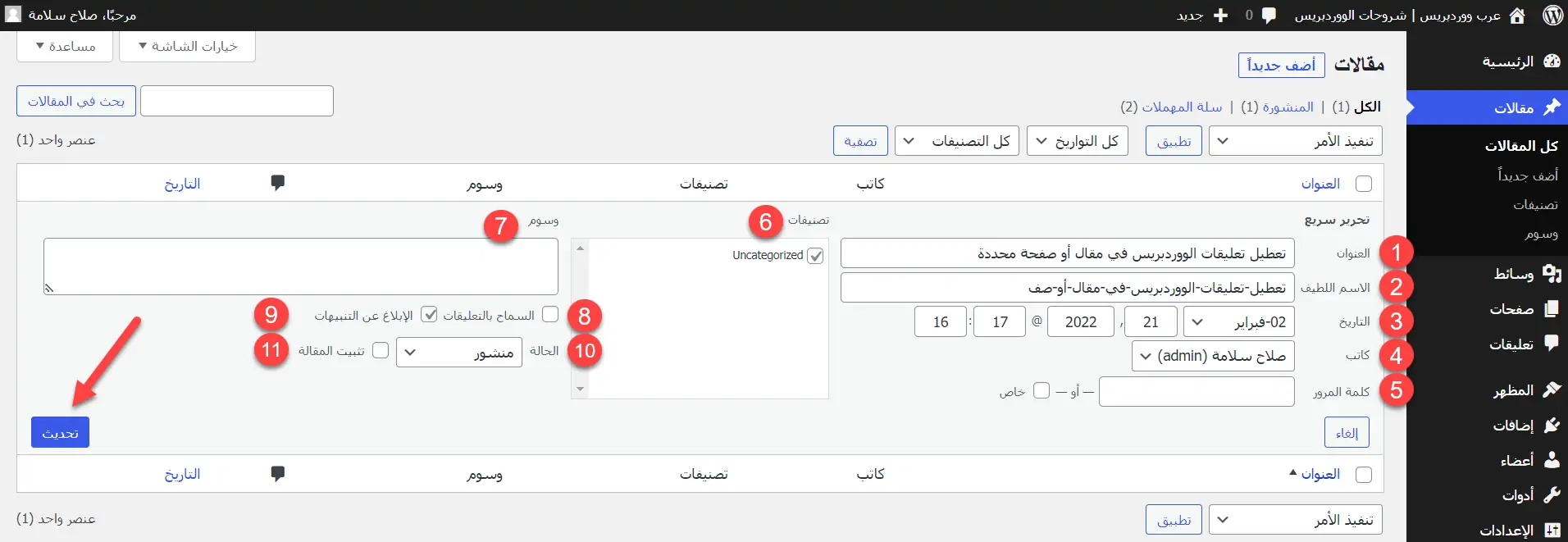Screen dimensions: 1568x542
Task: Open تصنيفات submenu item in sidebar
Action: [x=1535, y=204]
